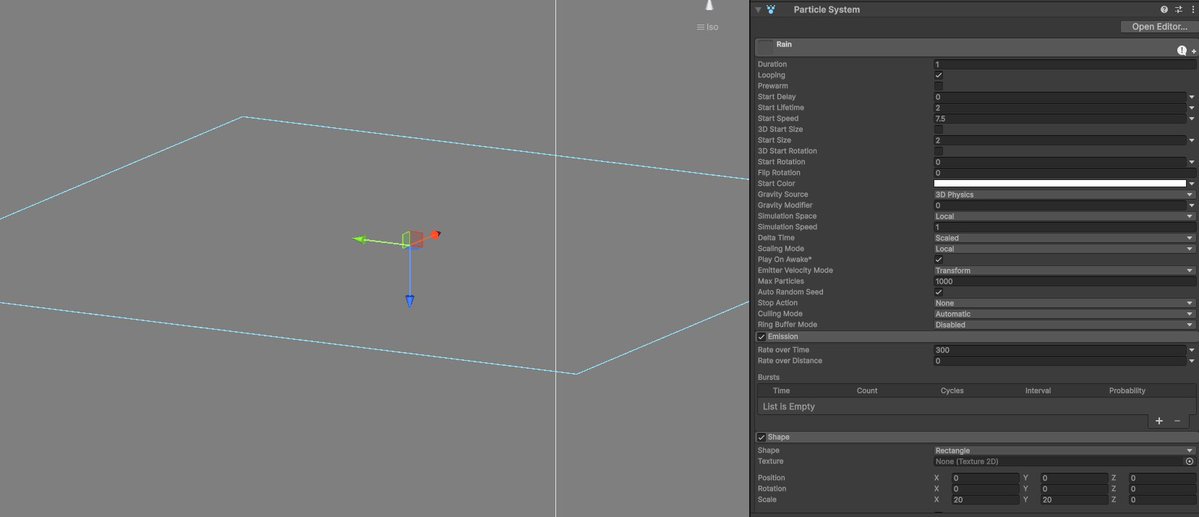Open the Start Delay mode arrow

click(x=1191, y=97)
